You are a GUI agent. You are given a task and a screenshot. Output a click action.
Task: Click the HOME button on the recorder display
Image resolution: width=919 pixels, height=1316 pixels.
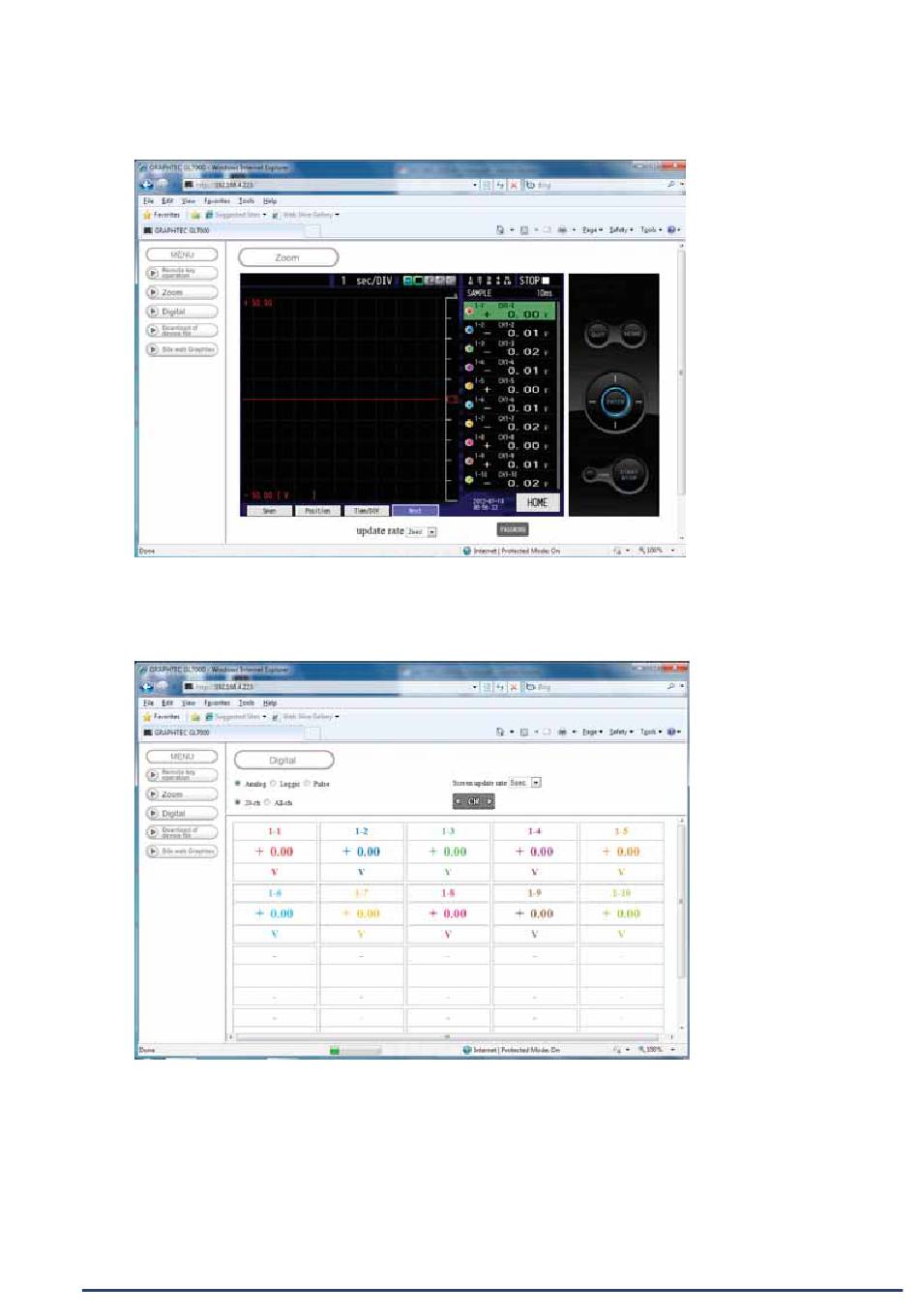coord(538,502)
